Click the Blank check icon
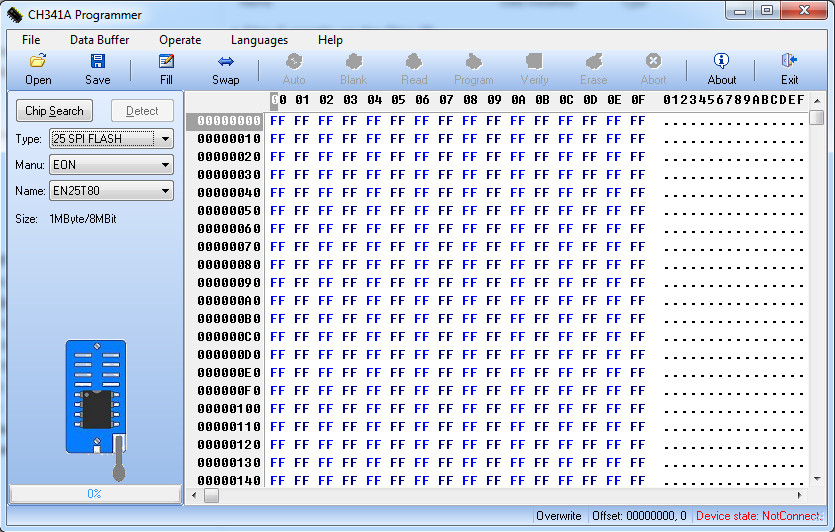Screen dimensions: 835x532 (354, 61)
